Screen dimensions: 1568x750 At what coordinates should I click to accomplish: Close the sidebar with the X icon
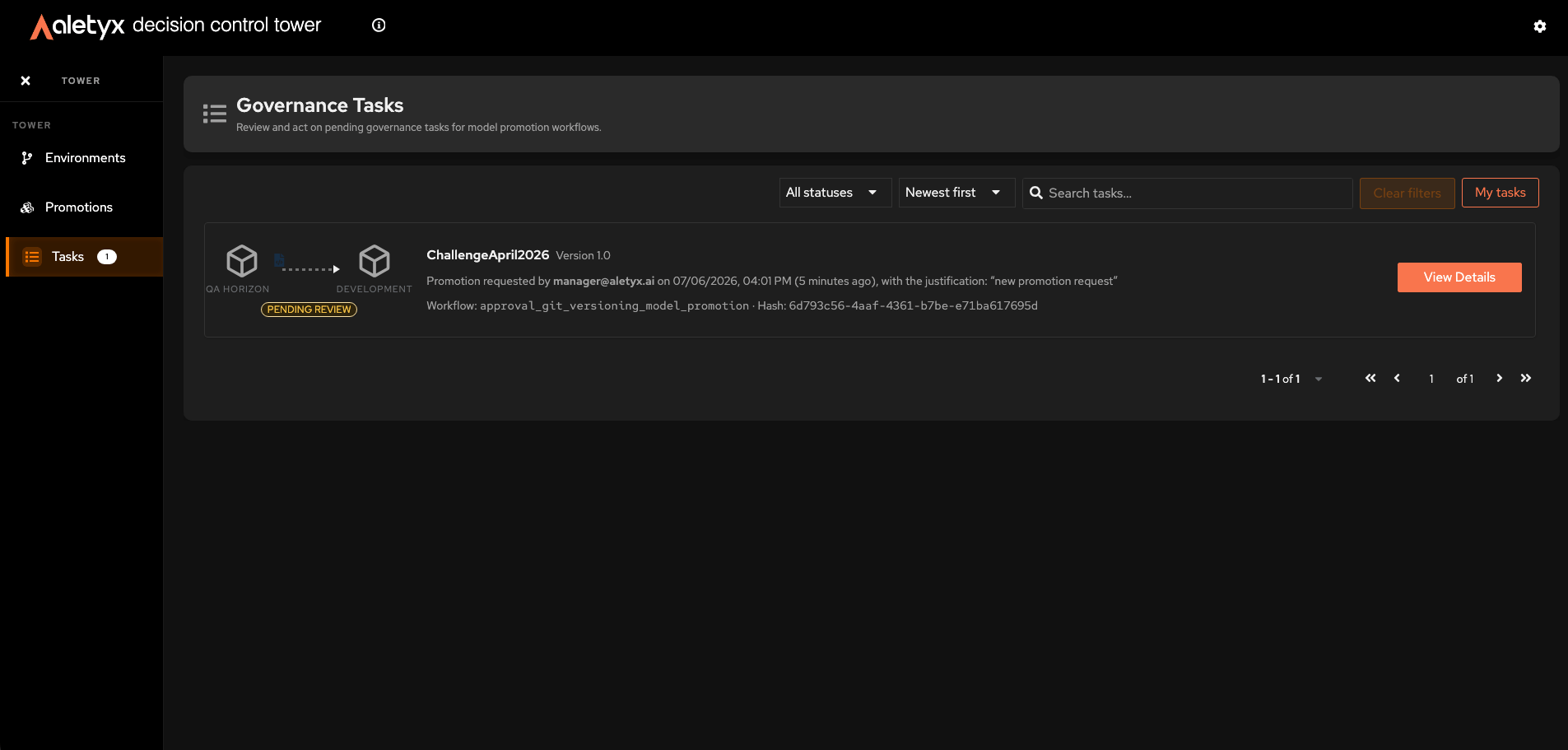tap(26, 81)
